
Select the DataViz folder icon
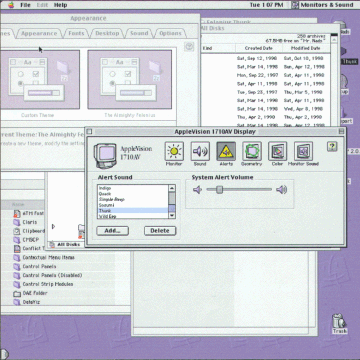point(17,302)
